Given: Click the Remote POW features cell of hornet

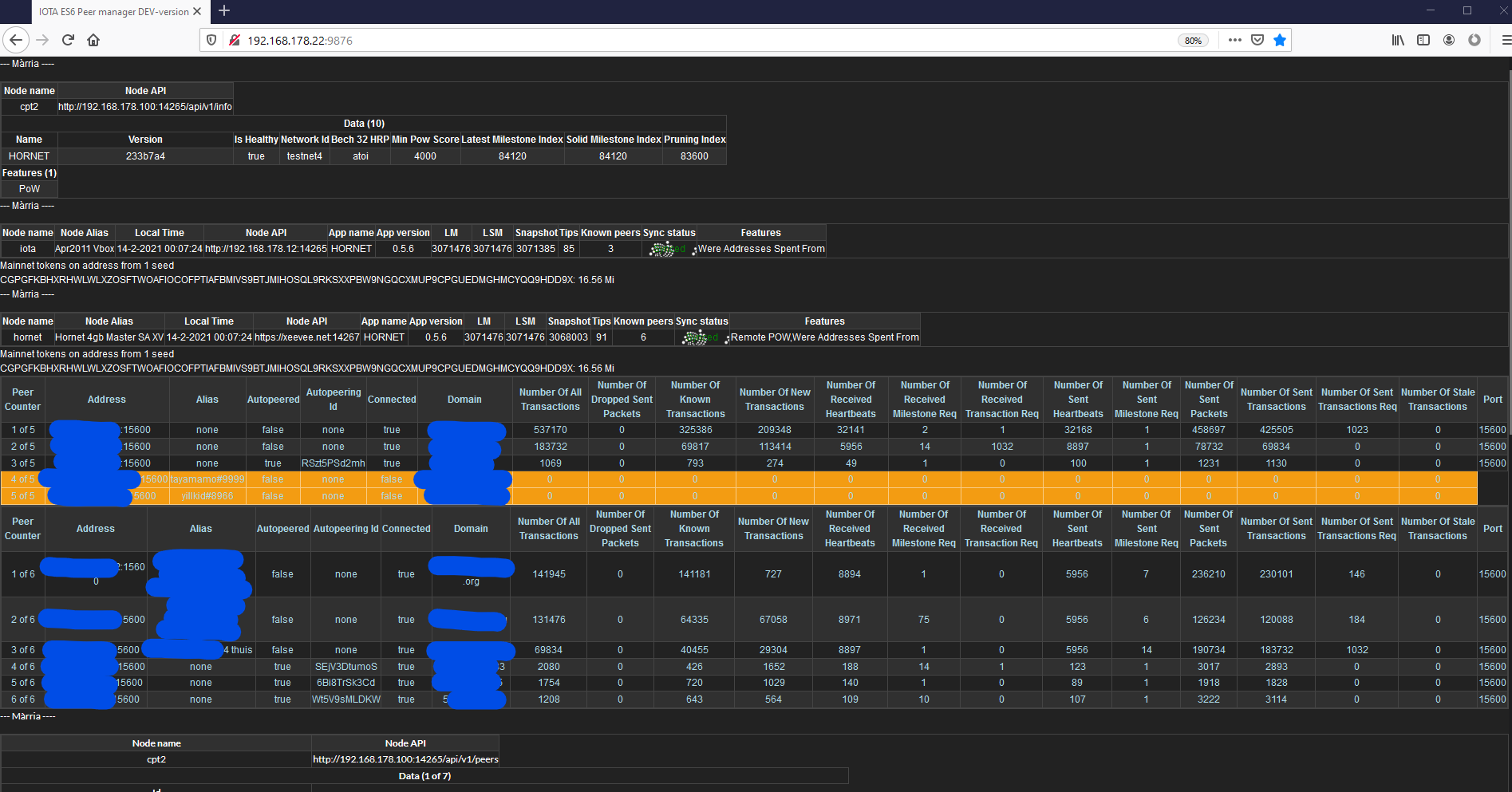Looking at the screenshot, I should [824, 337].
